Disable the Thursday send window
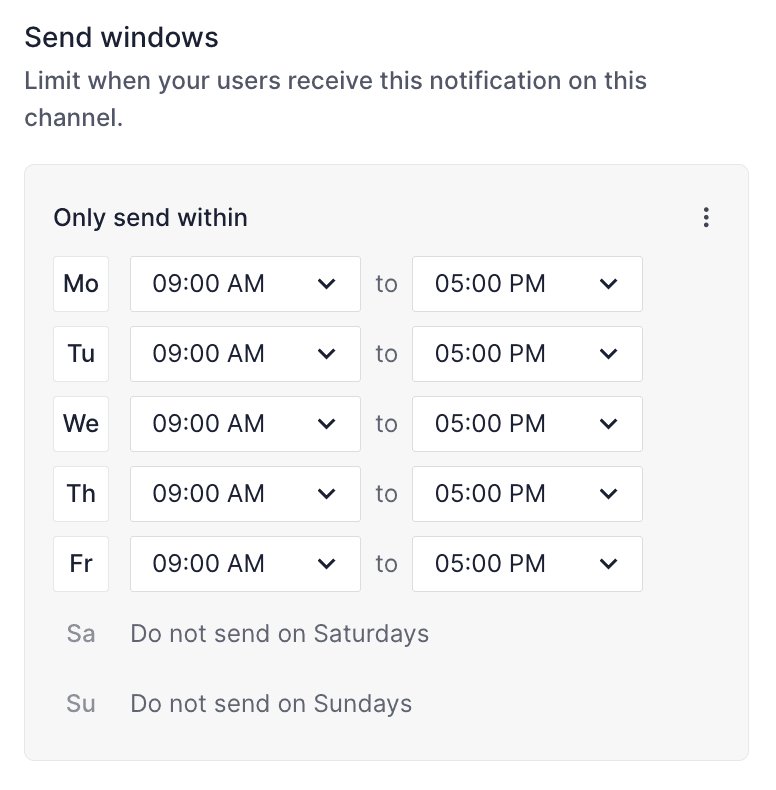 click(x=81, y=494)
